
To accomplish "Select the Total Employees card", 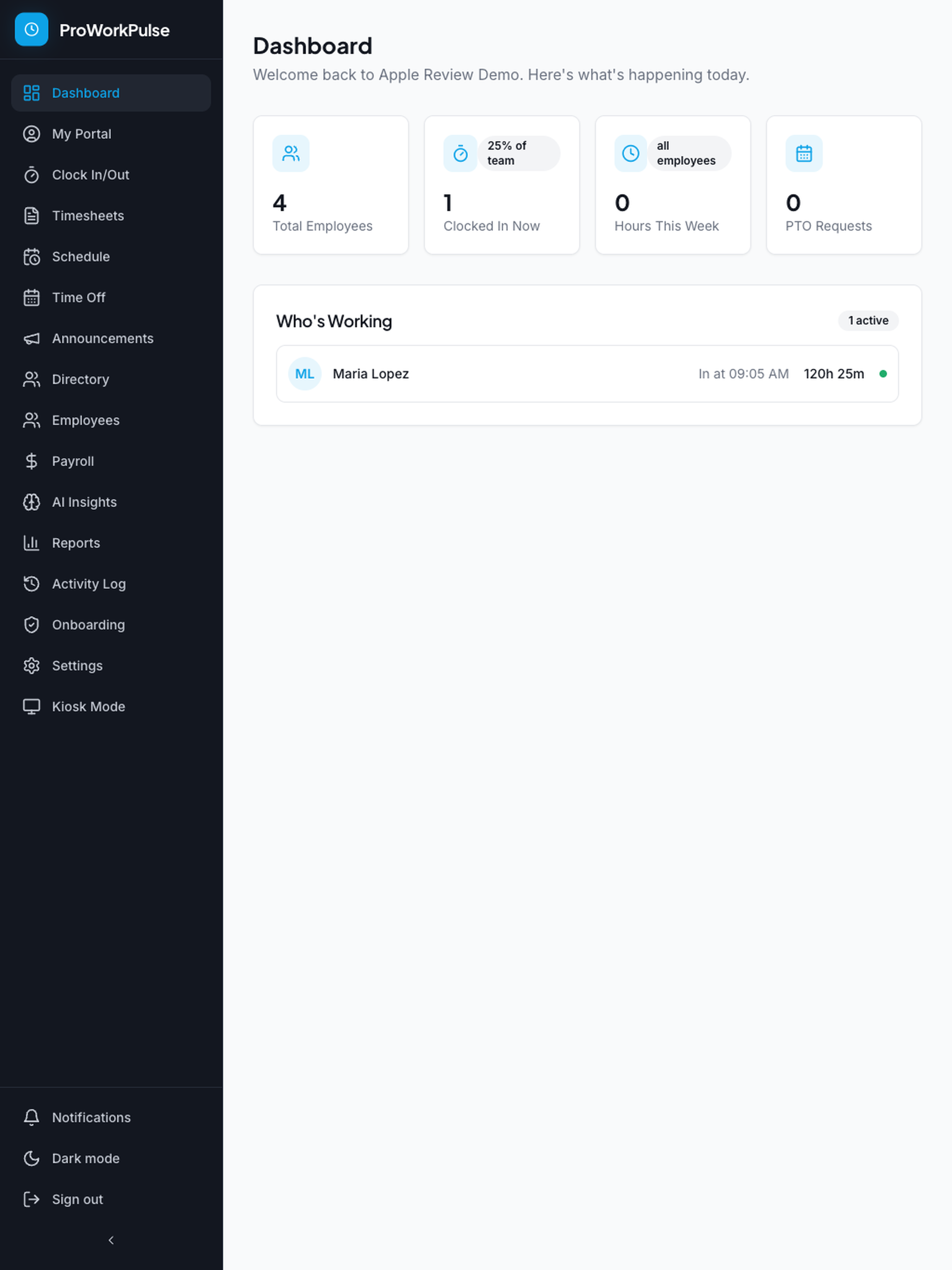I will click(331, 185).
